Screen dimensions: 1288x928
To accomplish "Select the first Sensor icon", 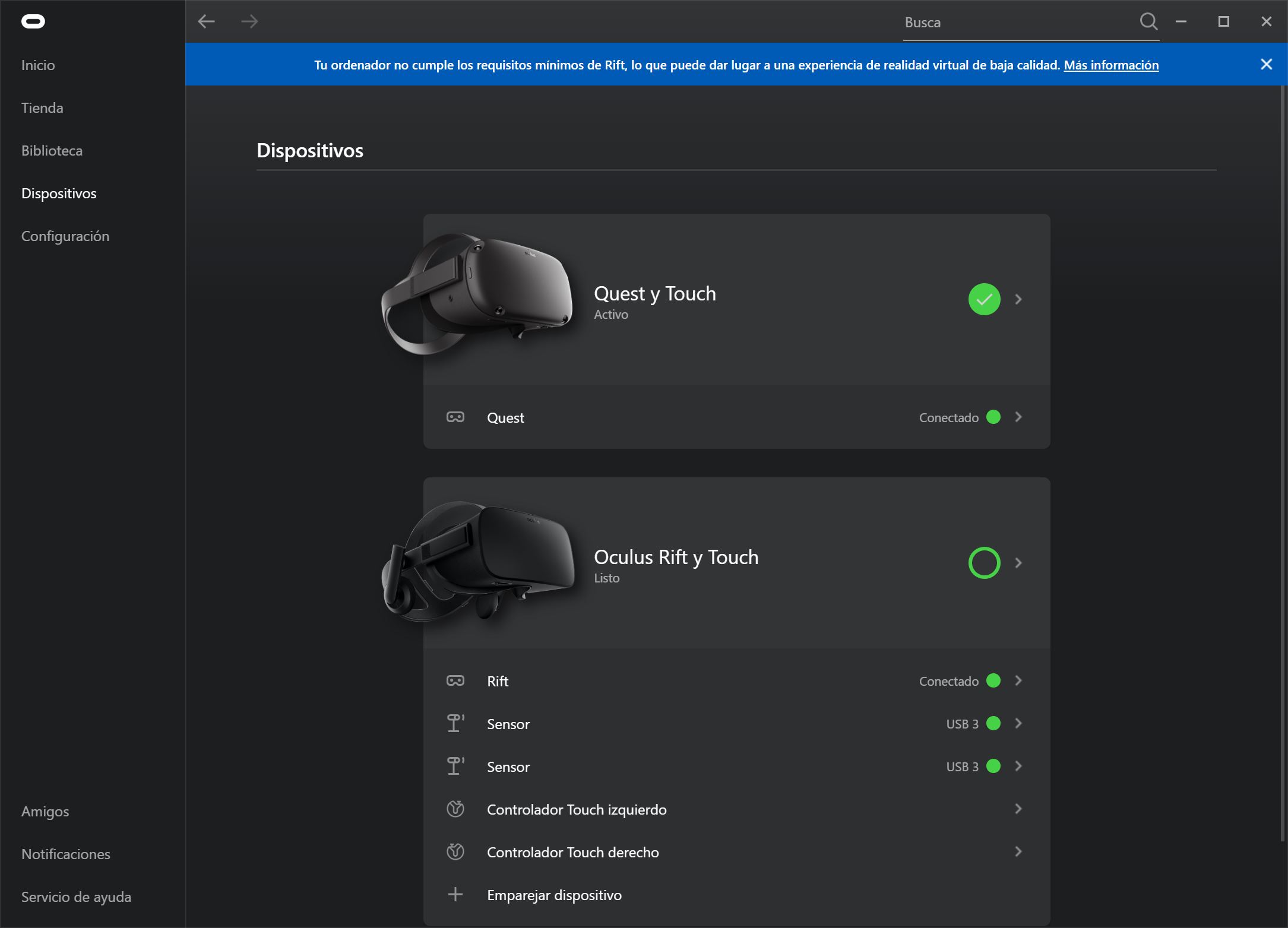I will pyautogui.click(x=455, y=724).
